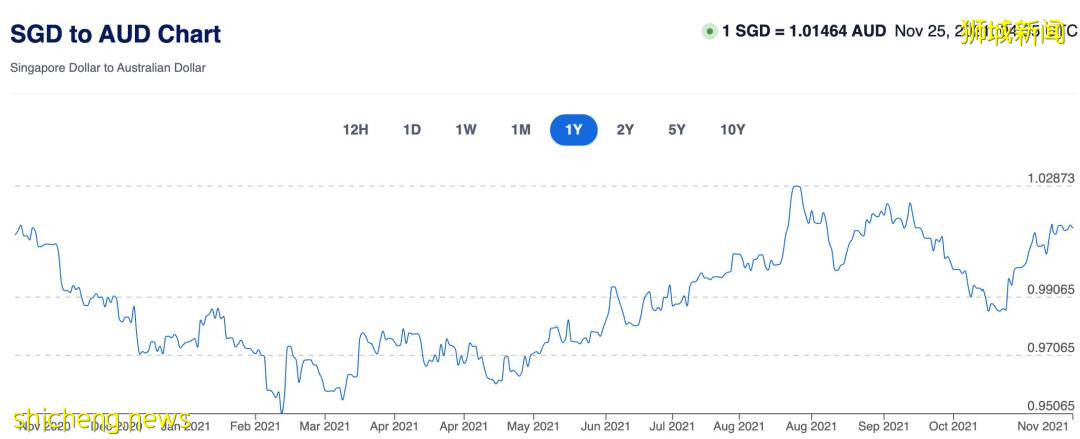Choose the 1W time range
1080x439 pixels.
click(x=466, y=129)
